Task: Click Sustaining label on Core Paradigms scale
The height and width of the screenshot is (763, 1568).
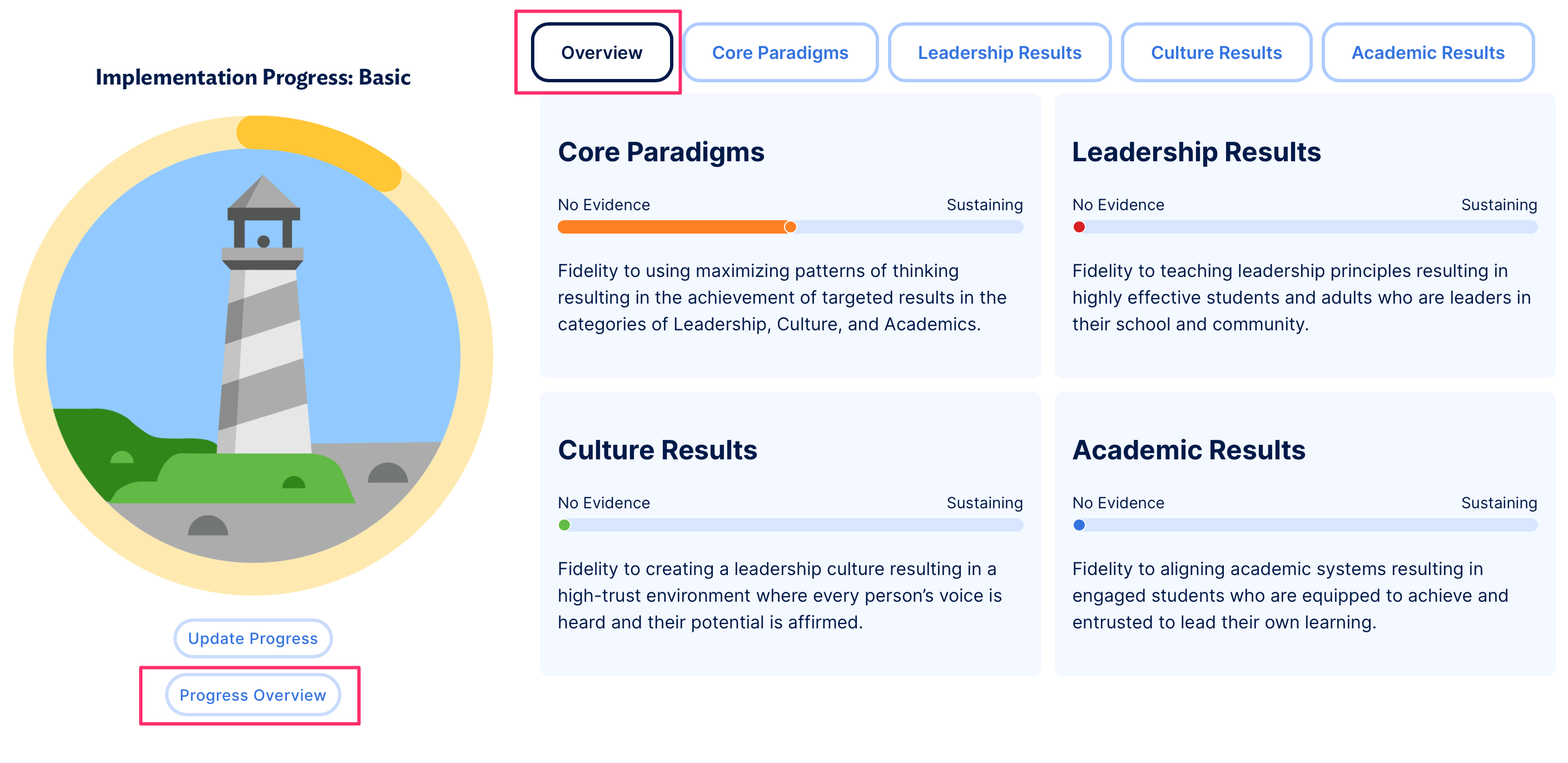Action: pyautogui.click(x=984, y=205)
